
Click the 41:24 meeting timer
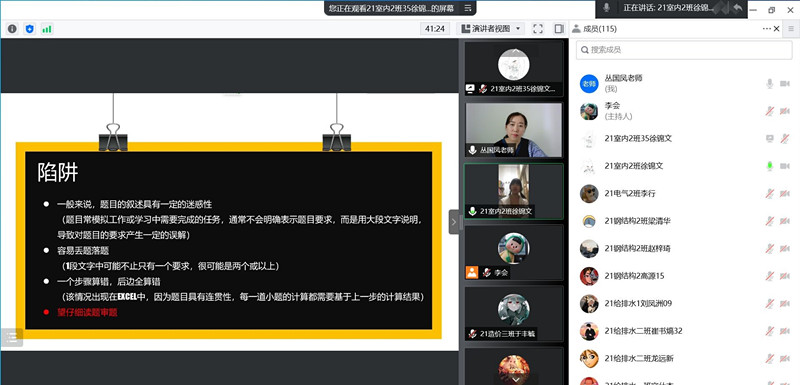pos(435,29)
